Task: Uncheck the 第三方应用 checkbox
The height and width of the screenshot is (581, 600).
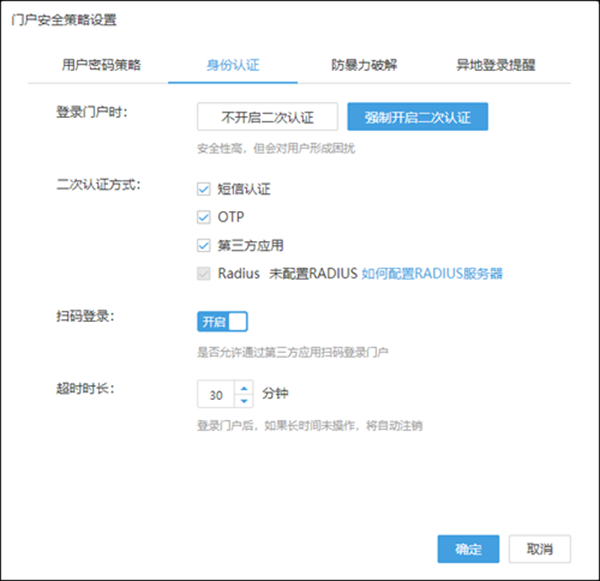Action: click(x=205, y=244)
